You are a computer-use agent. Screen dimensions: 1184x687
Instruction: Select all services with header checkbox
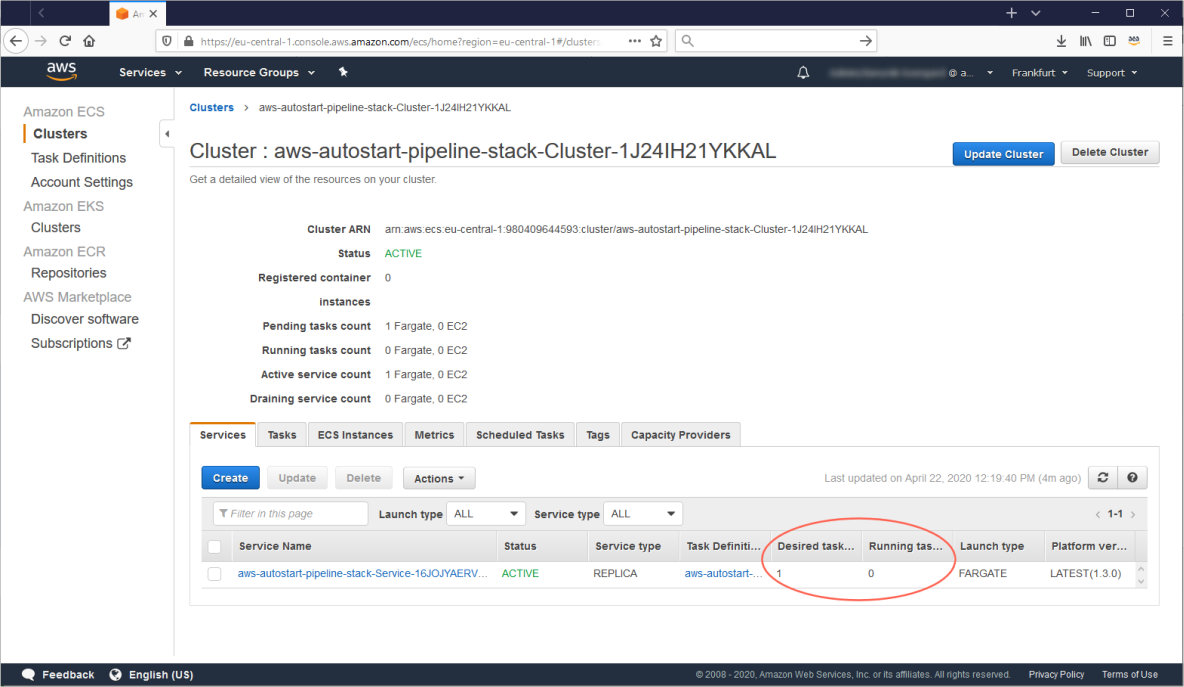point(214,547)
